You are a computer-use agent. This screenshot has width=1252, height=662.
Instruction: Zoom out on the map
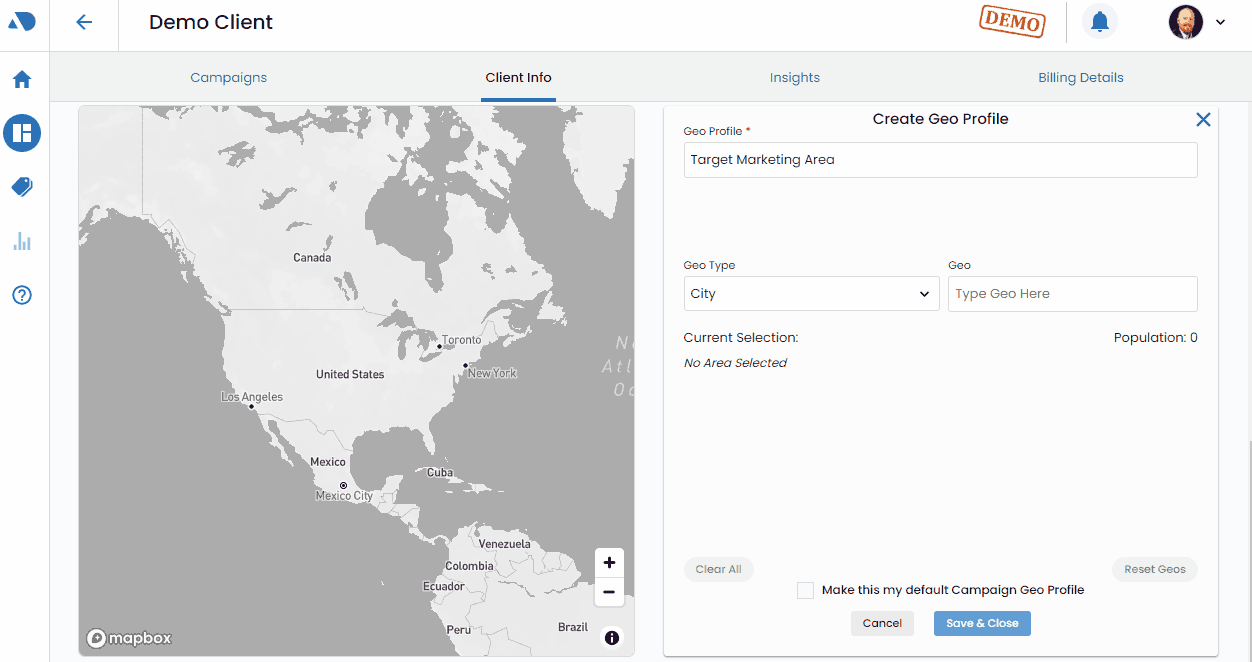609,592
